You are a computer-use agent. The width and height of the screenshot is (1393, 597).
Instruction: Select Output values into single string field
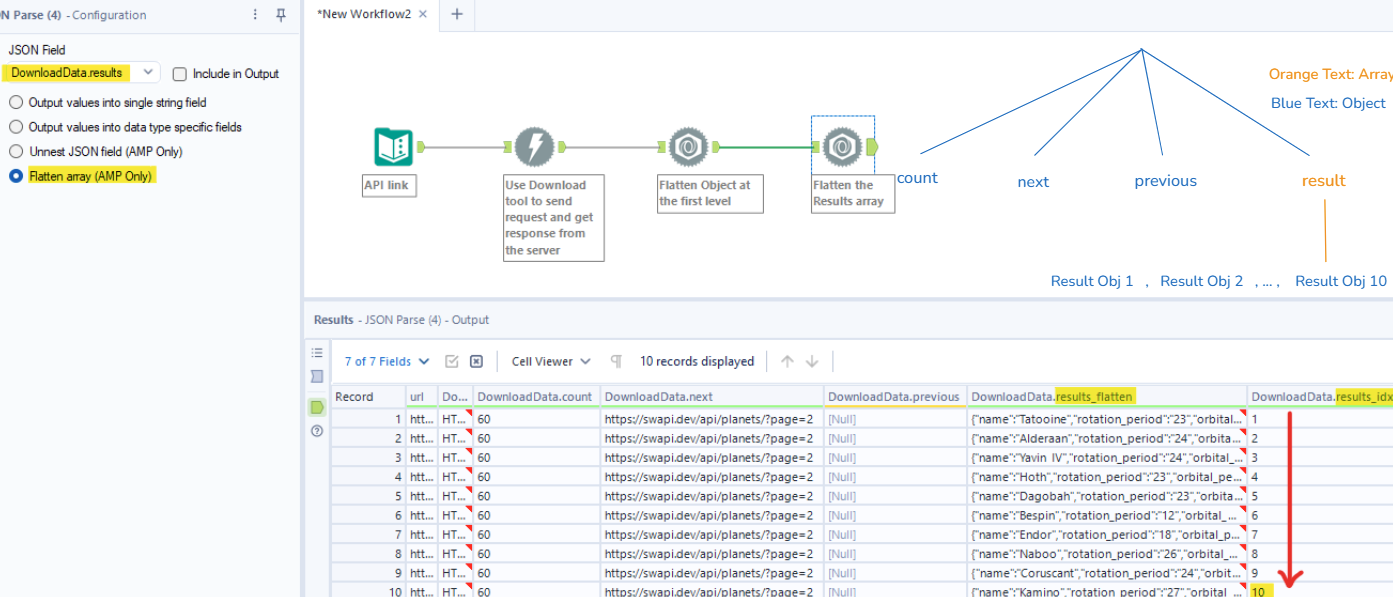(16, 102)
